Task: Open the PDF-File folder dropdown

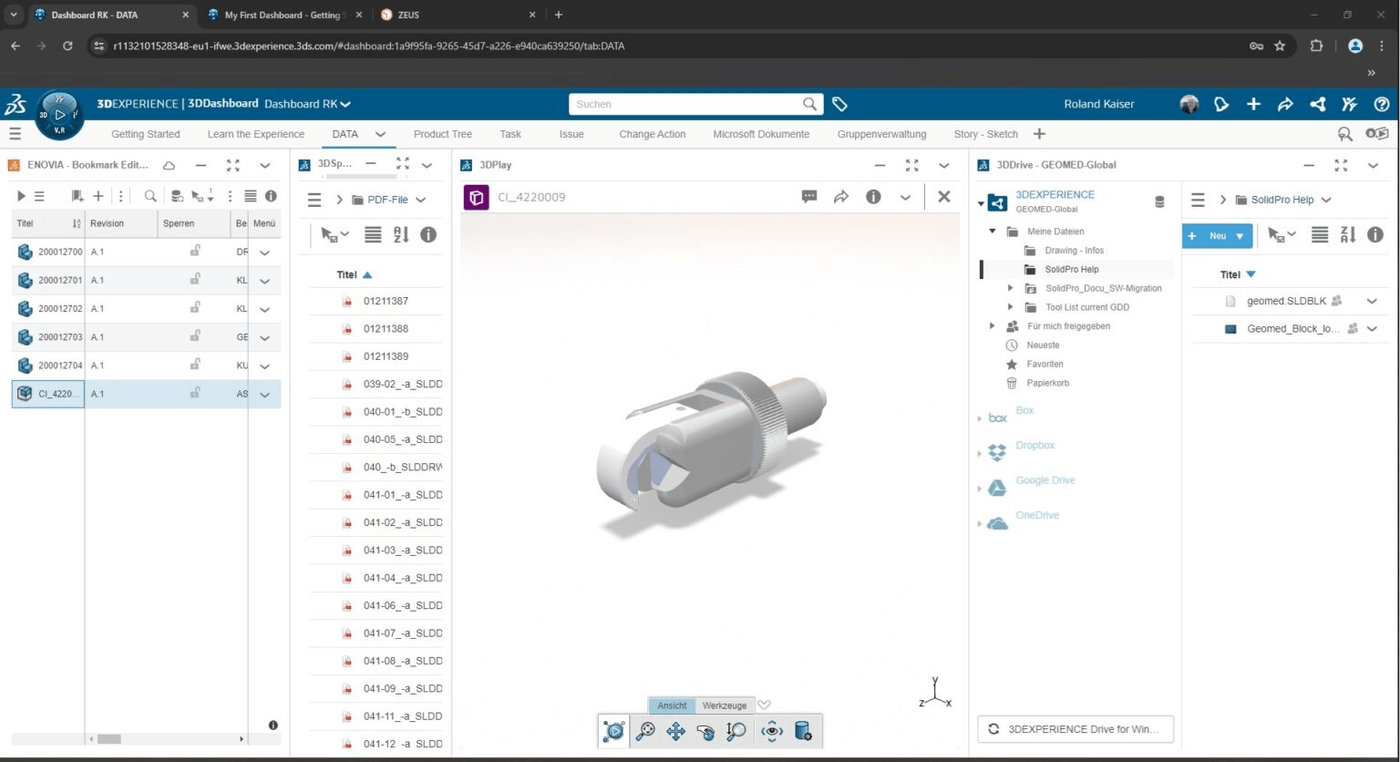Action: (420, 199)
